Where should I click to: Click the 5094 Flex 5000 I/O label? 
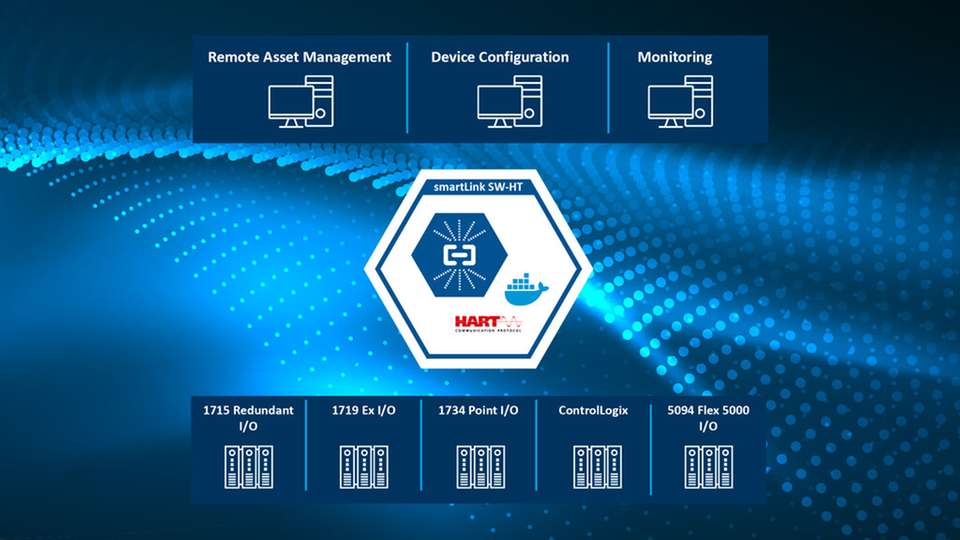708,418
